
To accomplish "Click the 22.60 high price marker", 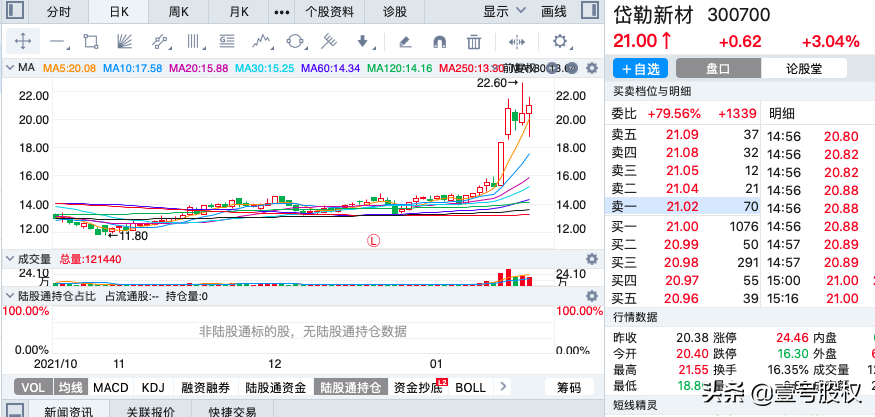I will point(498,83).
